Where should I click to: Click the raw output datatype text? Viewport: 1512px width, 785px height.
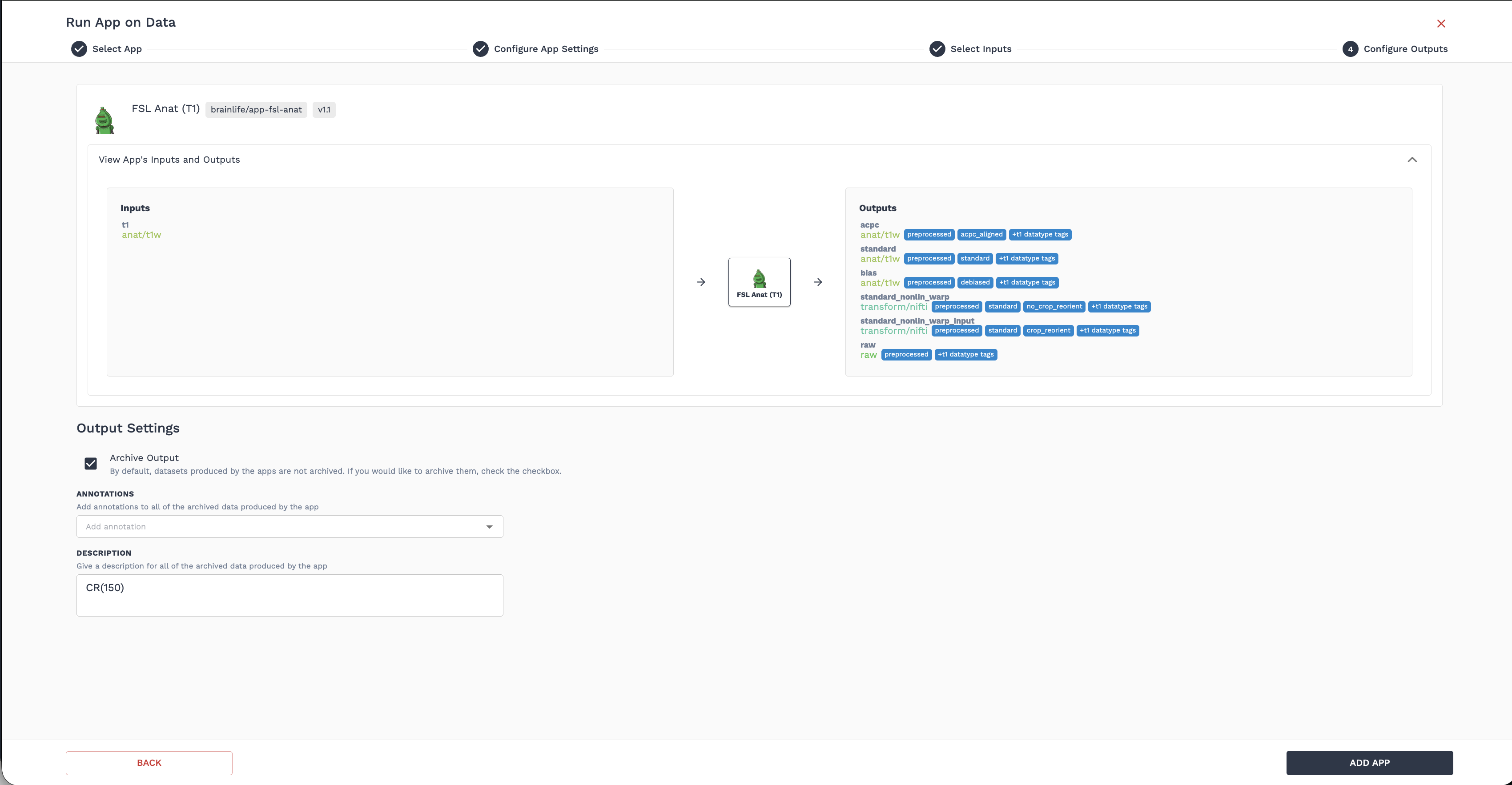click(x=868, y=355)
